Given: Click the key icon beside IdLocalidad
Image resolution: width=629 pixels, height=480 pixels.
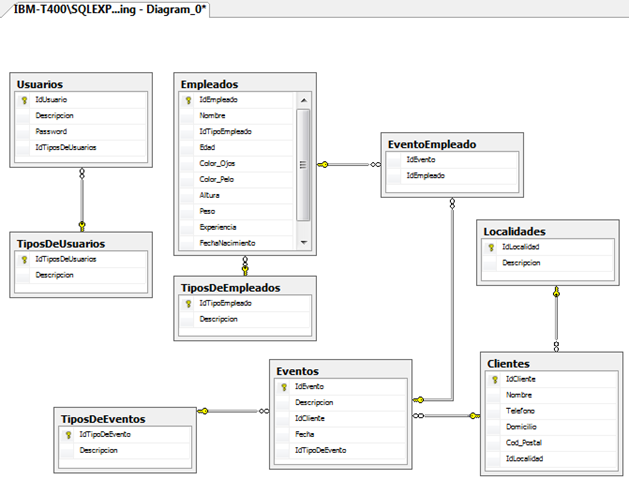Looking at the screenshot, I should pos(491,247).
